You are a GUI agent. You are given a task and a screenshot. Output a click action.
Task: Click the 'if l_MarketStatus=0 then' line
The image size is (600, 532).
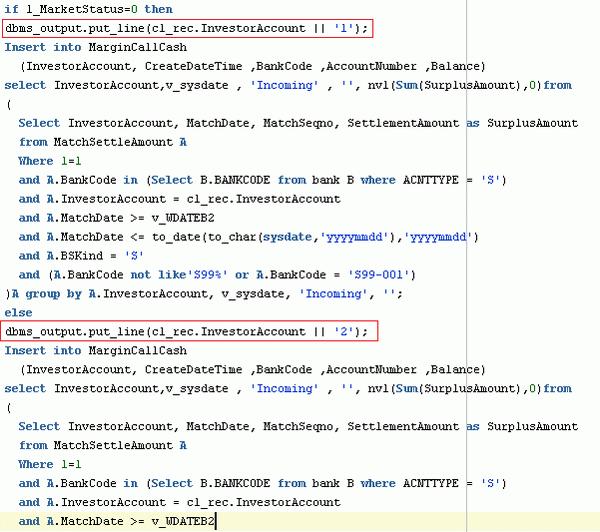pos(88,9)
